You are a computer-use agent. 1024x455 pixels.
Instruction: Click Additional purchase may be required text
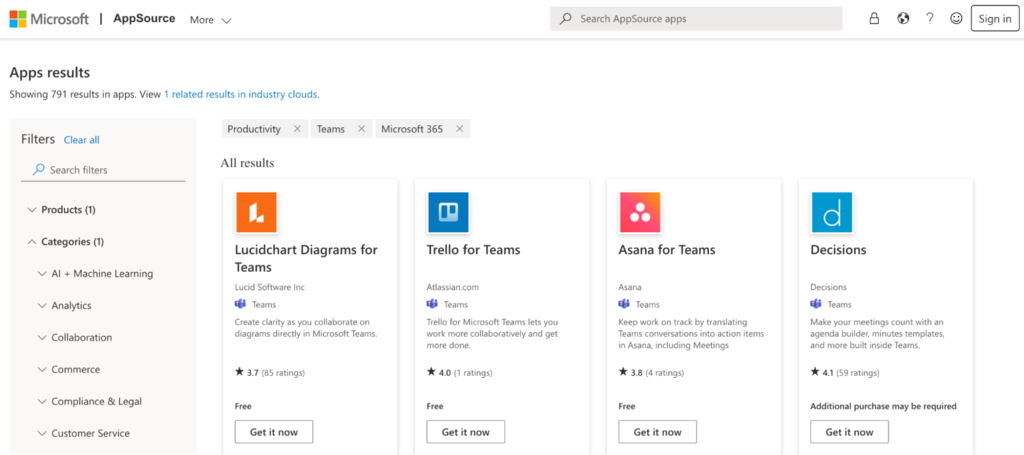[x=883, y=406]
